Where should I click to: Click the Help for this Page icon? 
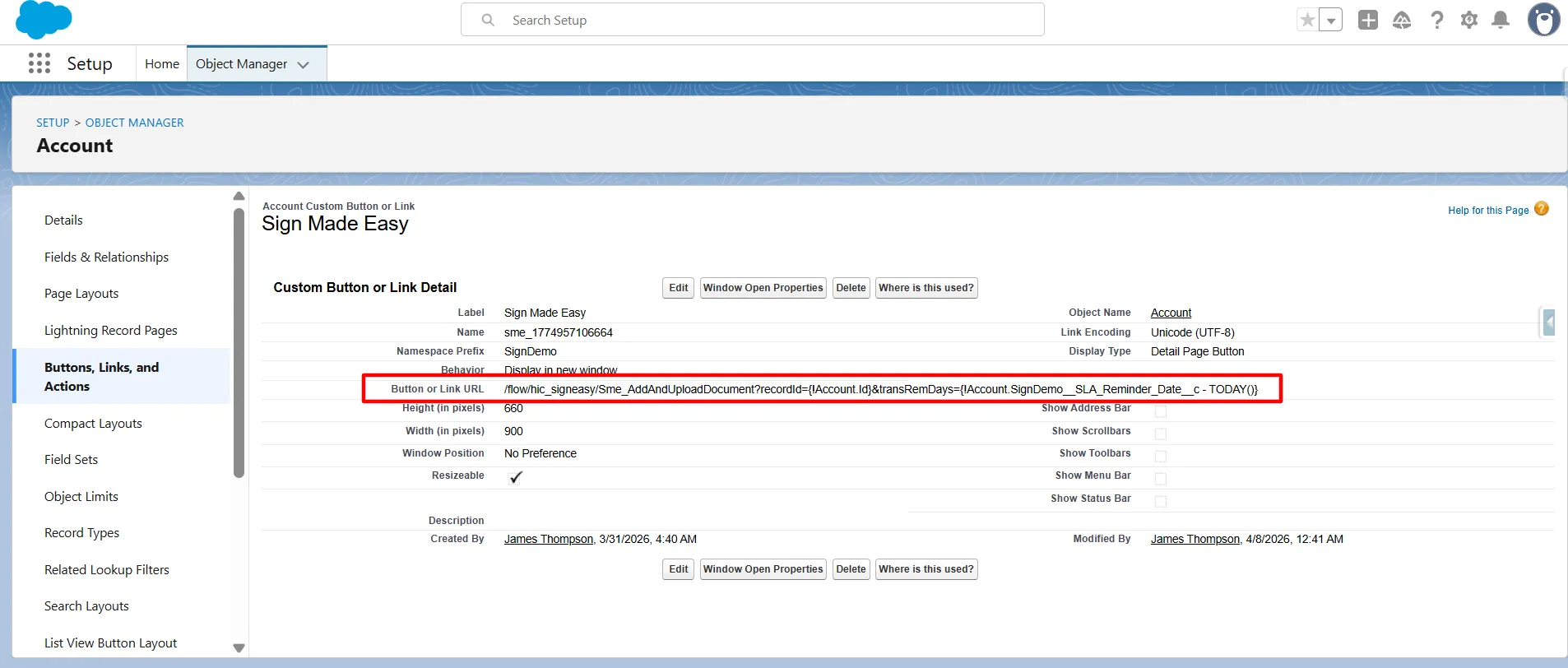pos(1542,209)
